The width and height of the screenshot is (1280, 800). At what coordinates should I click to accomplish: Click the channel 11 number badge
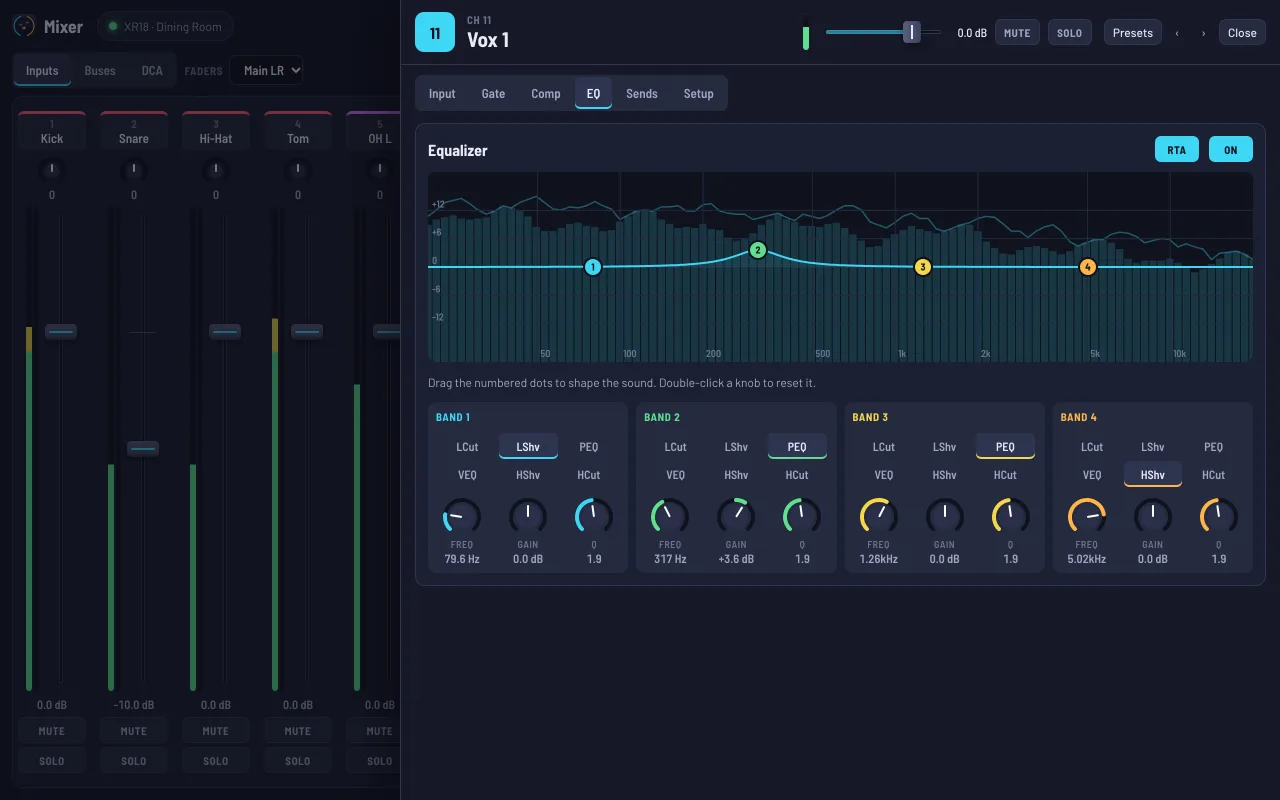click(x=434, y=33)
